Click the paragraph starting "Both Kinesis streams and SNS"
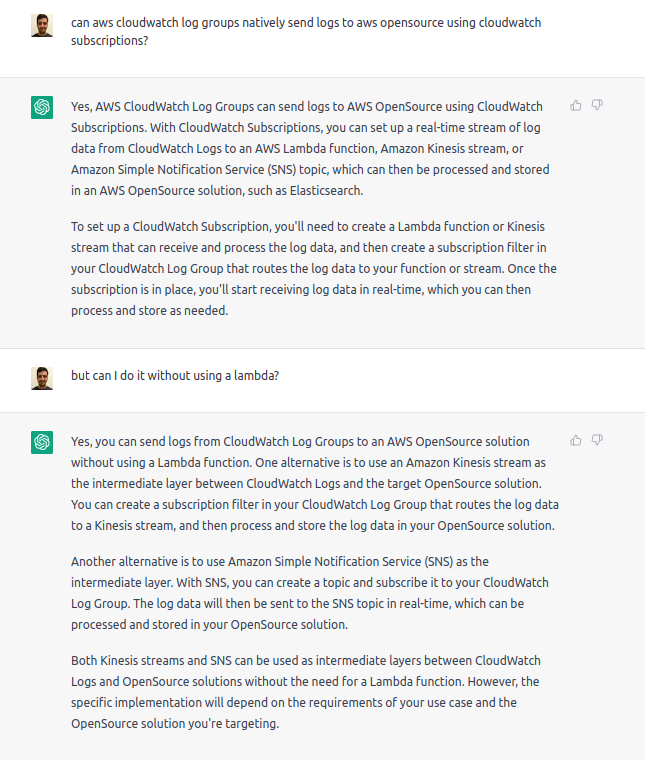Screen dimensions: 645x760 pyautogui.click(x=306, y=692)
